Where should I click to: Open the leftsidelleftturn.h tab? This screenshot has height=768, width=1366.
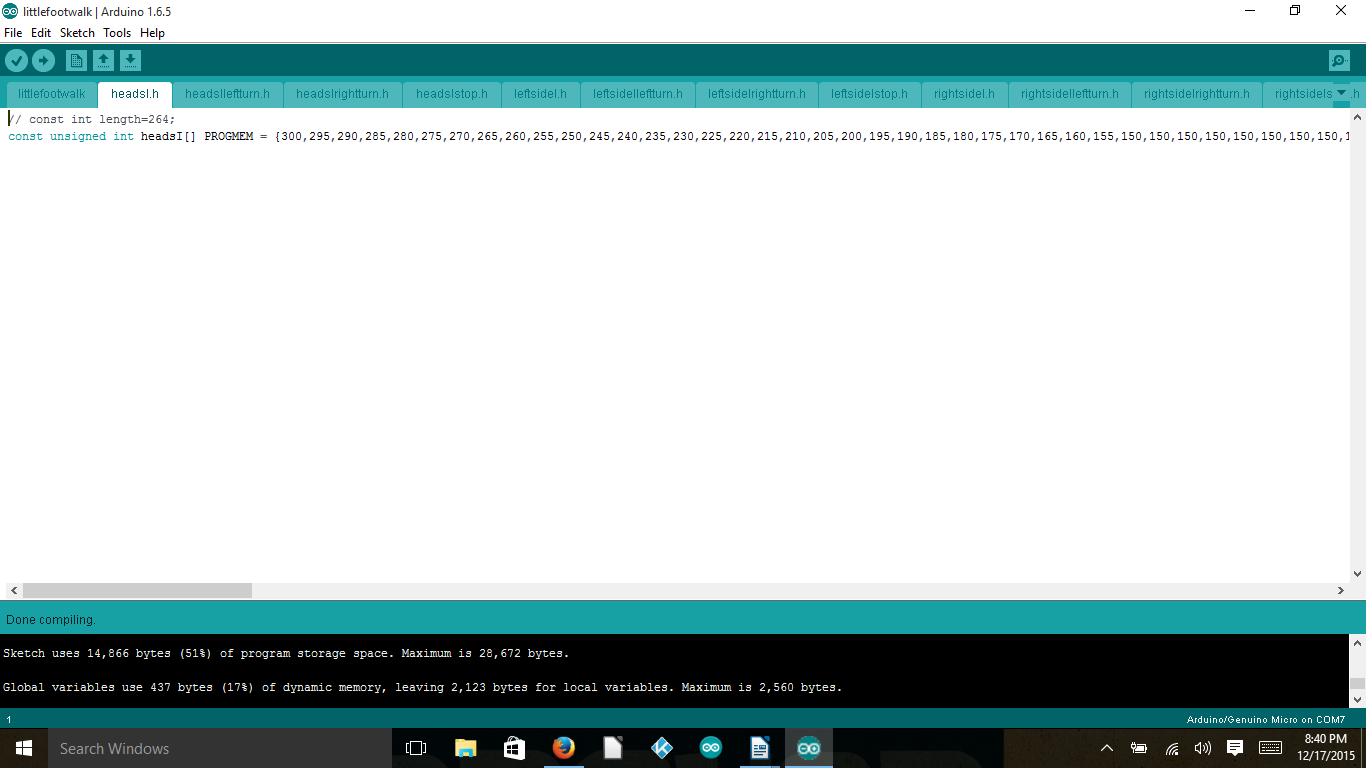pos(638,94)
